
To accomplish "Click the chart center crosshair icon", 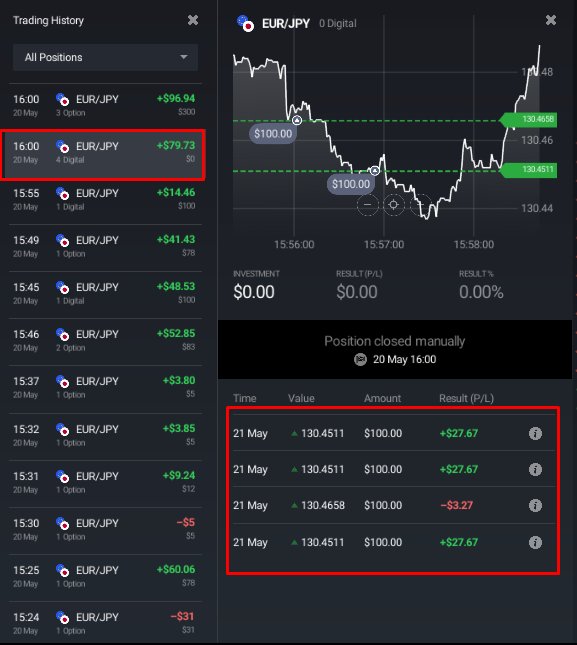I will (394, 204).
